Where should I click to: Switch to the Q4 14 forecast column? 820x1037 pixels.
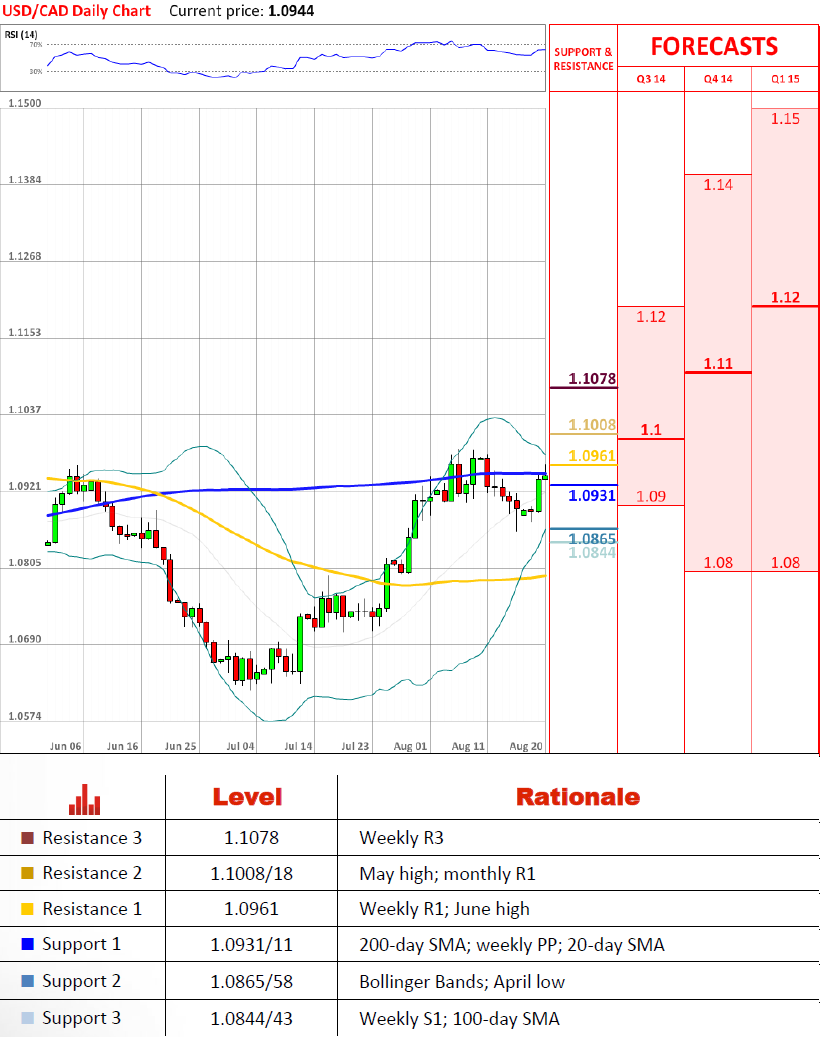tap(717, 79)
